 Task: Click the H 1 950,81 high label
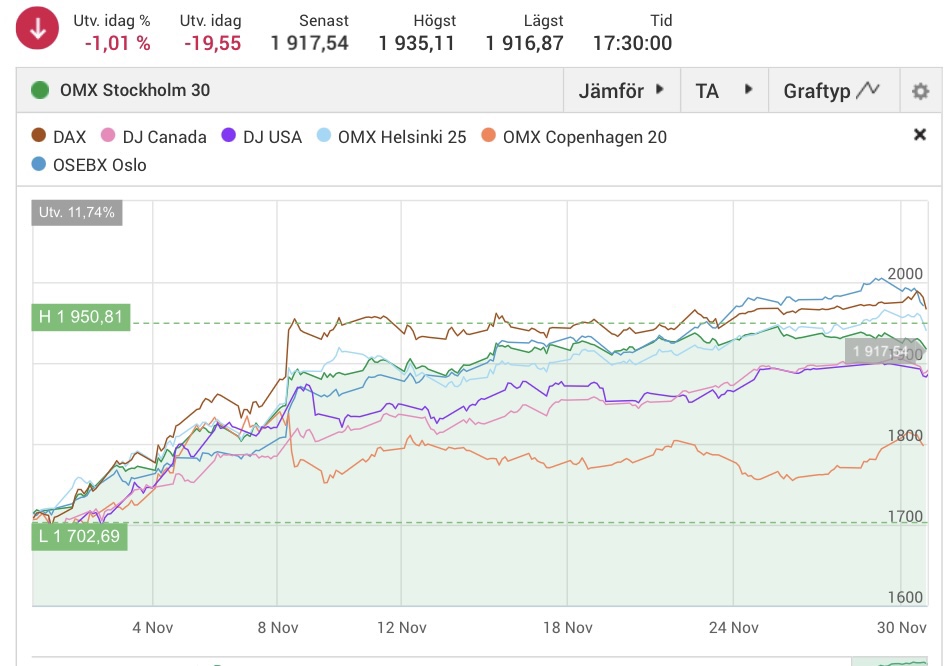pyautogui.click(x=81, y=317)
